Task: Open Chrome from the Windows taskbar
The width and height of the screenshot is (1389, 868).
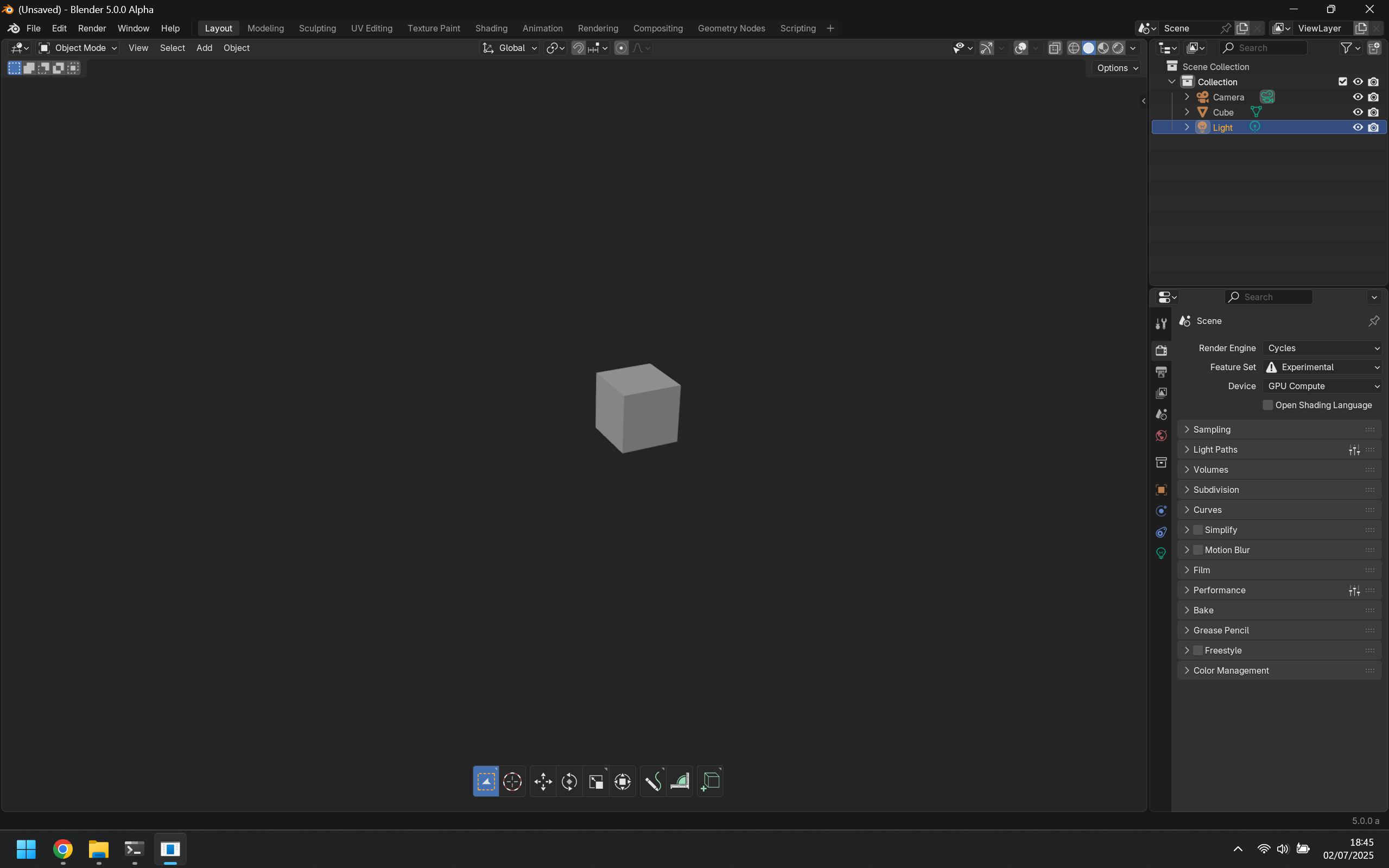Action: click(63, 848)
